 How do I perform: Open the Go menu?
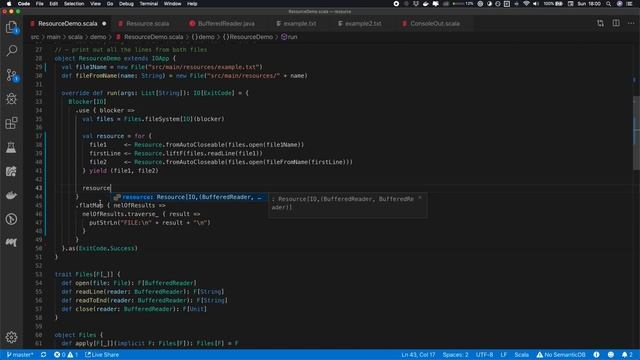click(110, 4)
